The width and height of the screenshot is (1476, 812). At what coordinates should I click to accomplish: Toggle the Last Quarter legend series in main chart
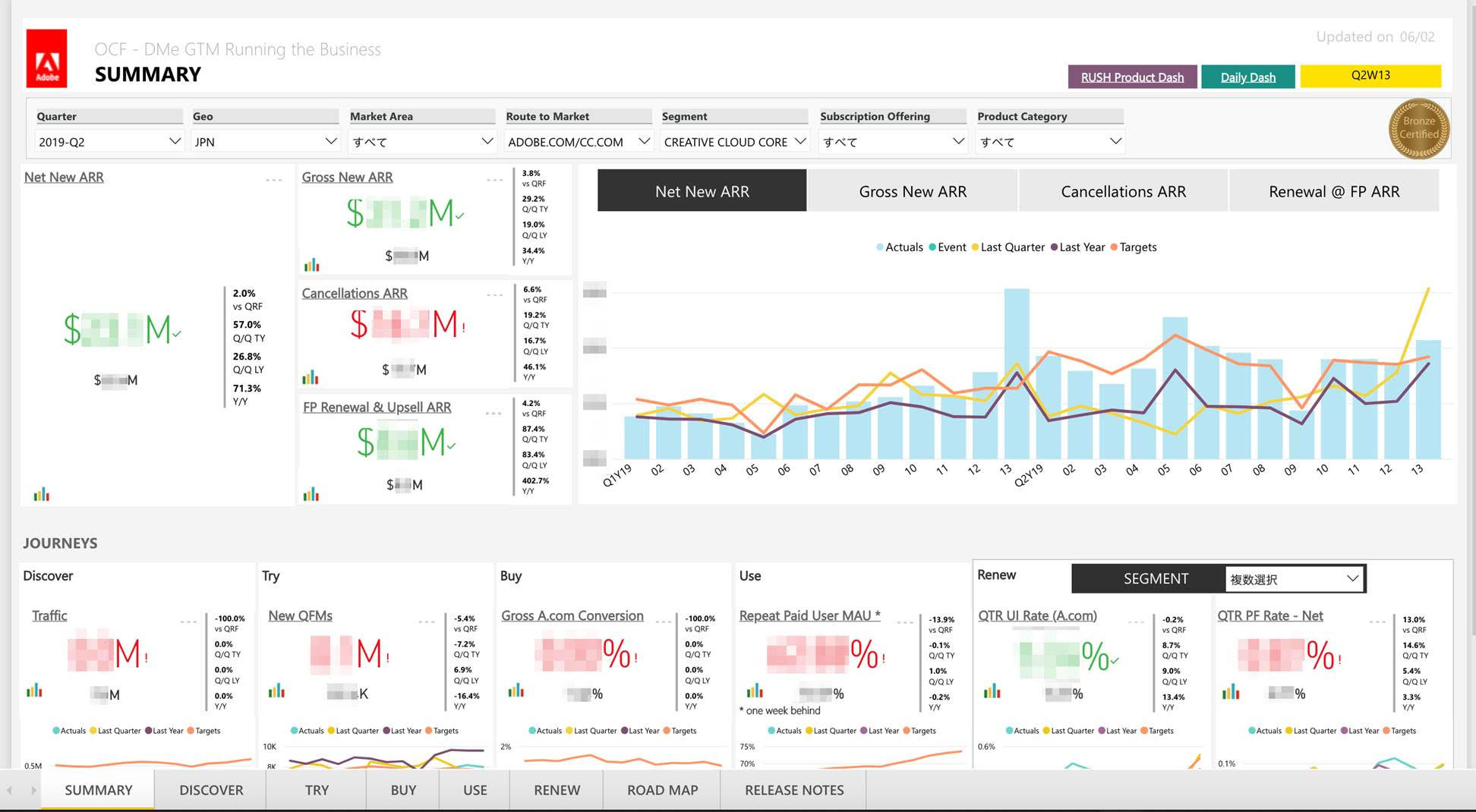[x=1007, y=247]
